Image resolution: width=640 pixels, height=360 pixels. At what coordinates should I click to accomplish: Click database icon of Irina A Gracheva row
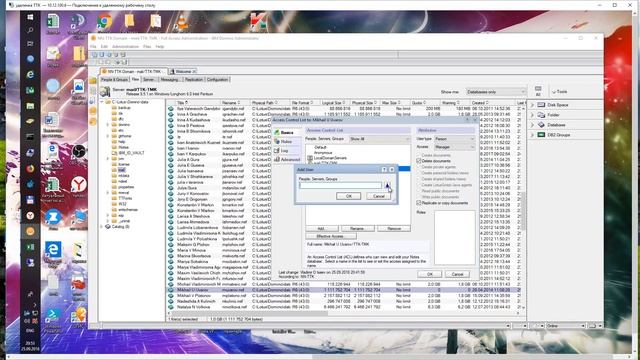(x=171, y=114)
